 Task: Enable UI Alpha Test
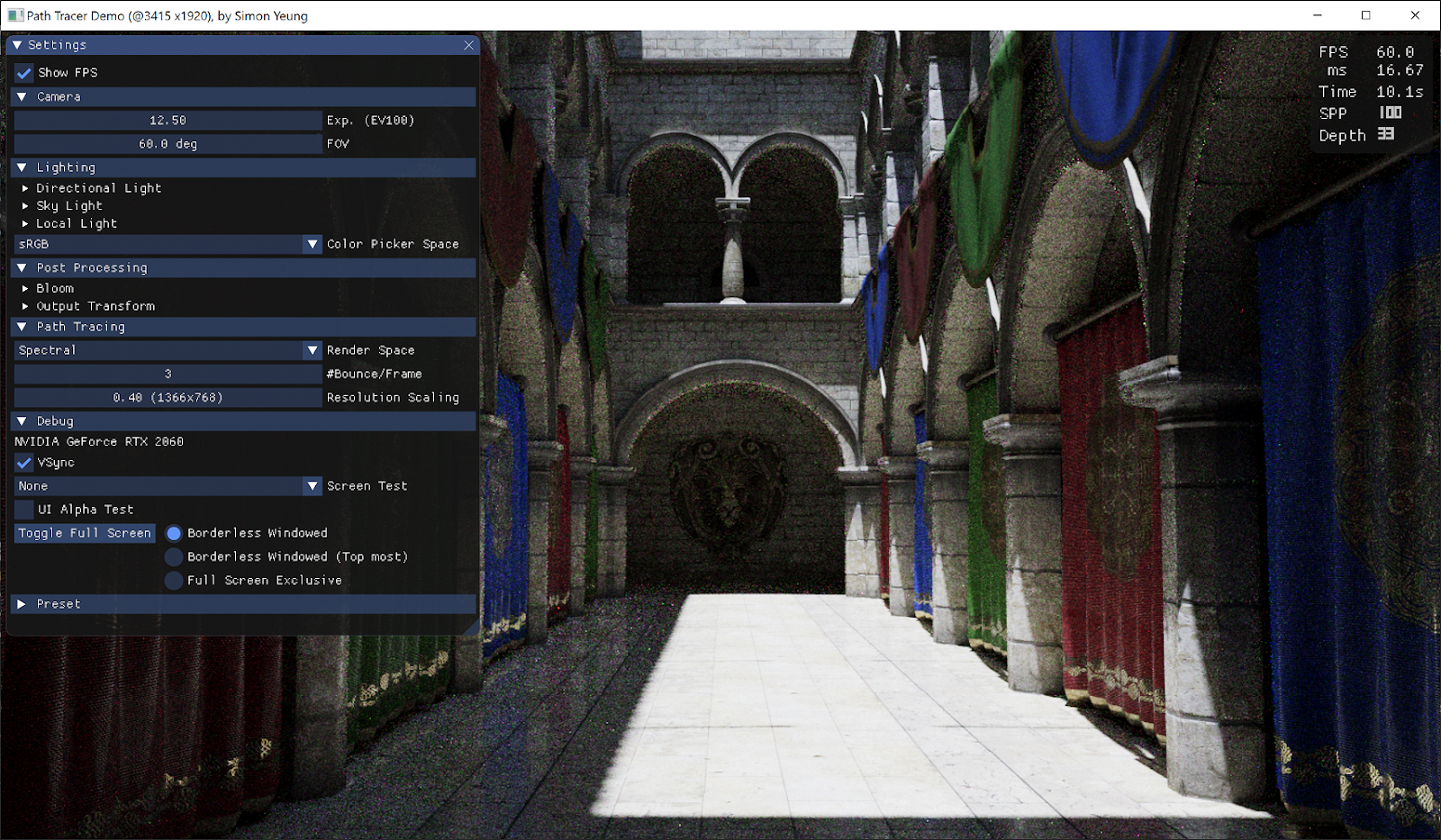click(x=23, y=509)
